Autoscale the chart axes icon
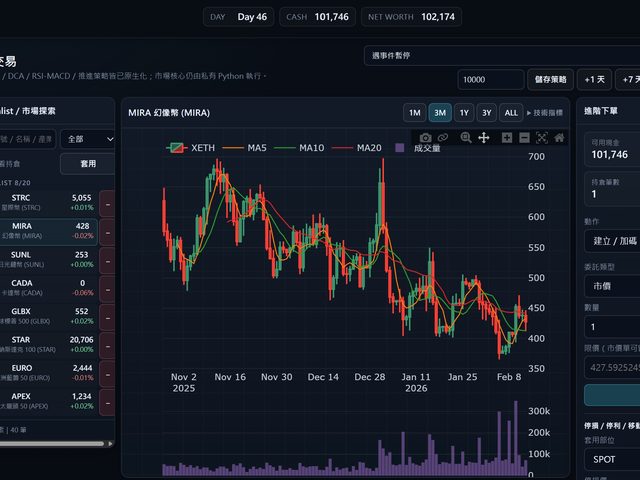 click(x=542, y=138)
